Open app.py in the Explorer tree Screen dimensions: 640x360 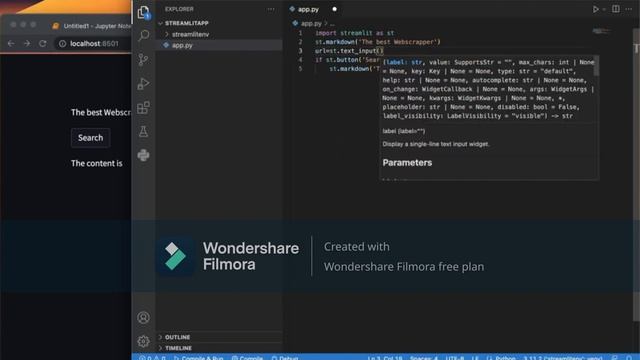(182, 45)
